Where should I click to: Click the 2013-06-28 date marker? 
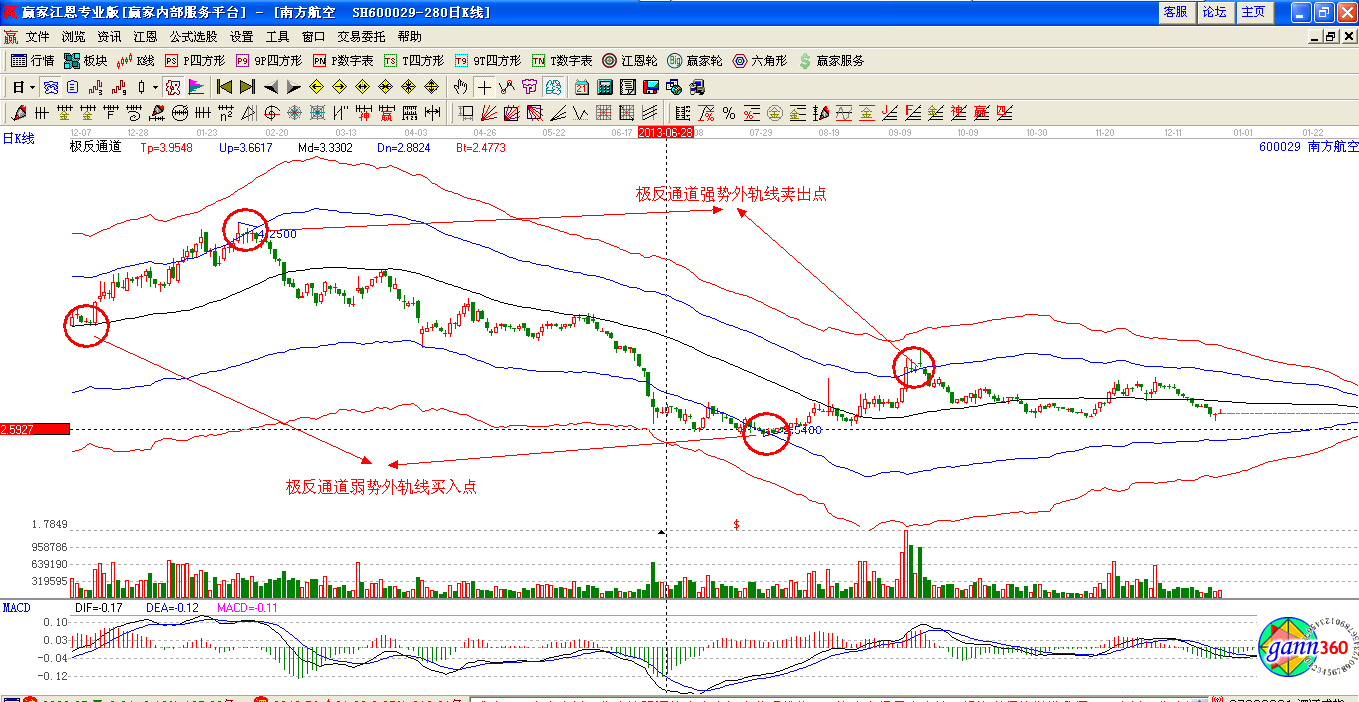pos(666,132)
